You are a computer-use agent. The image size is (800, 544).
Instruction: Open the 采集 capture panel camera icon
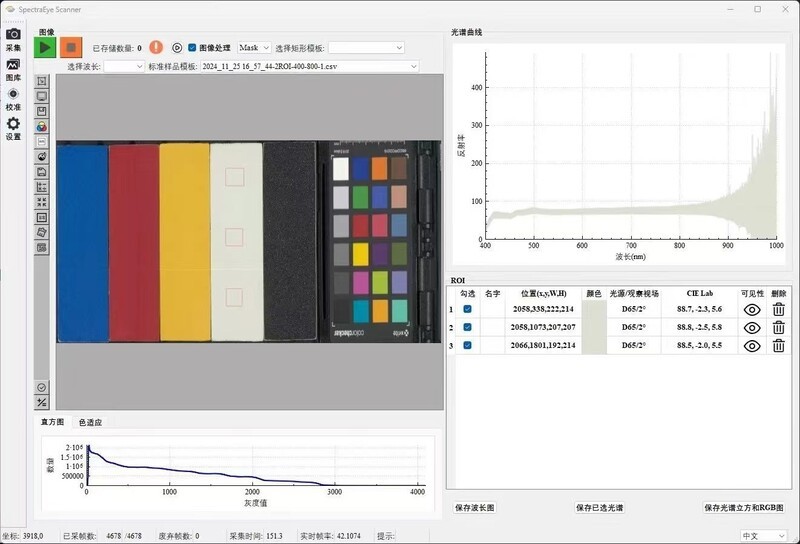point(13,34)
